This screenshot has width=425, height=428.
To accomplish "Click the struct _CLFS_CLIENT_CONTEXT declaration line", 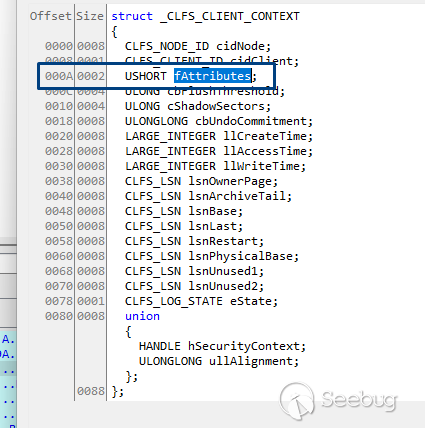I will coord(205,16).
